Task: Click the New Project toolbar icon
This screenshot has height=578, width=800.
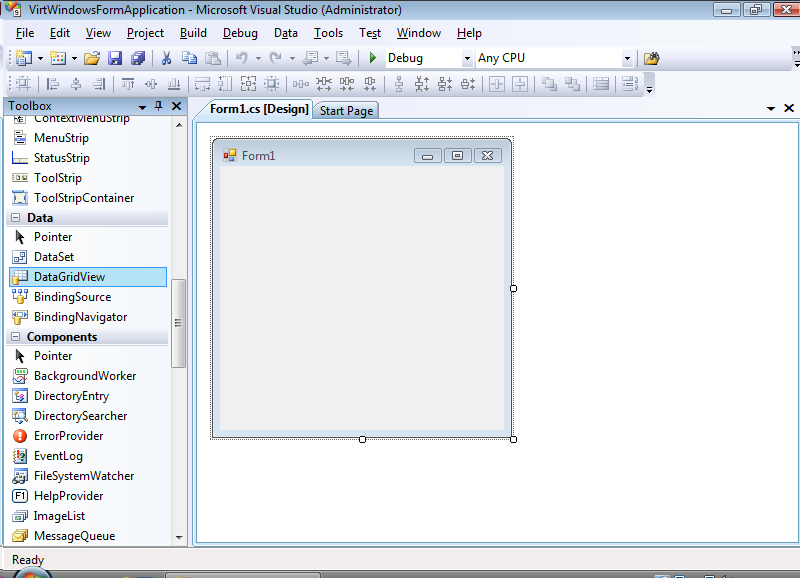Action: (x=23, y=58)
